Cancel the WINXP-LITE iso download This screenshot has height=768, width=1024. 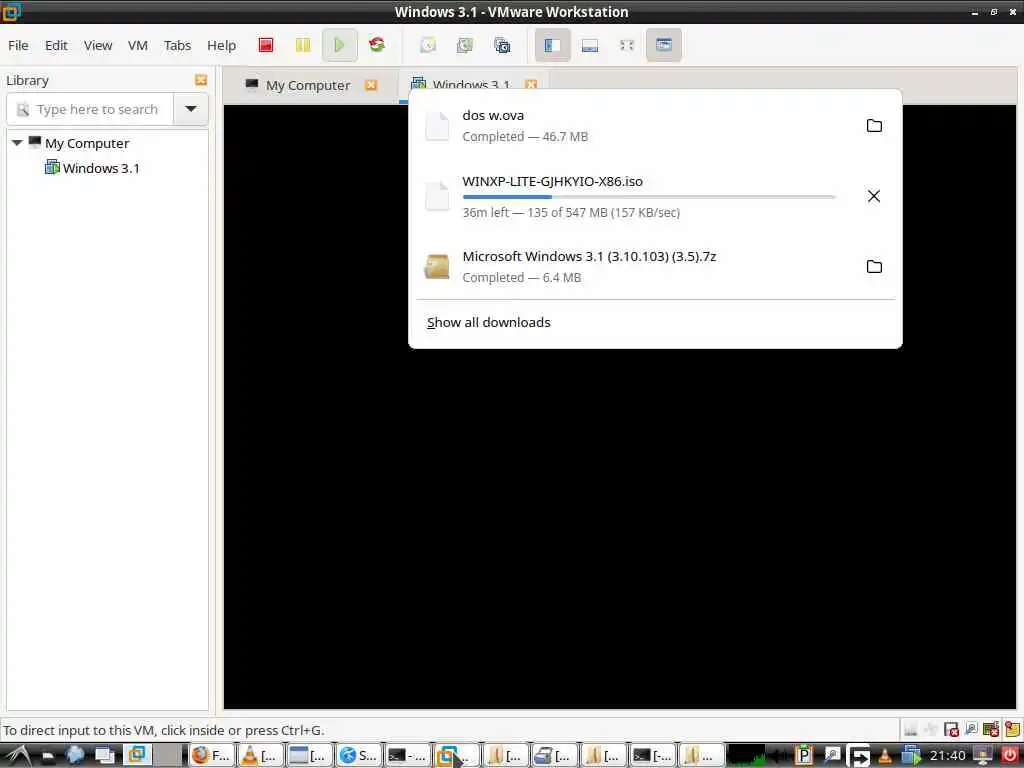point(874,196)
